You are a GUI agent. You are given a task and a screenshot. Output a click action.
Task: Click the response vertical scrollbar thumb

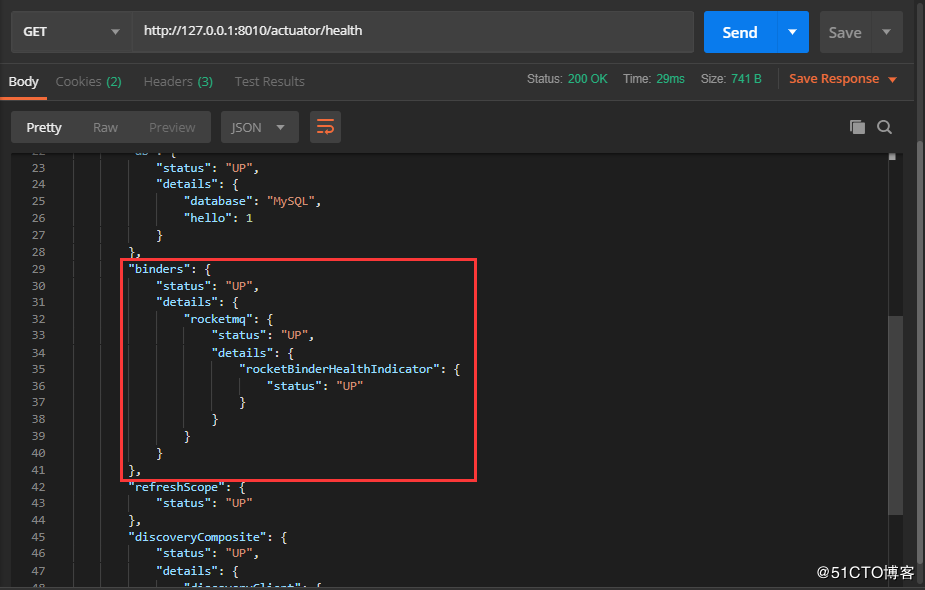point(896,415)
